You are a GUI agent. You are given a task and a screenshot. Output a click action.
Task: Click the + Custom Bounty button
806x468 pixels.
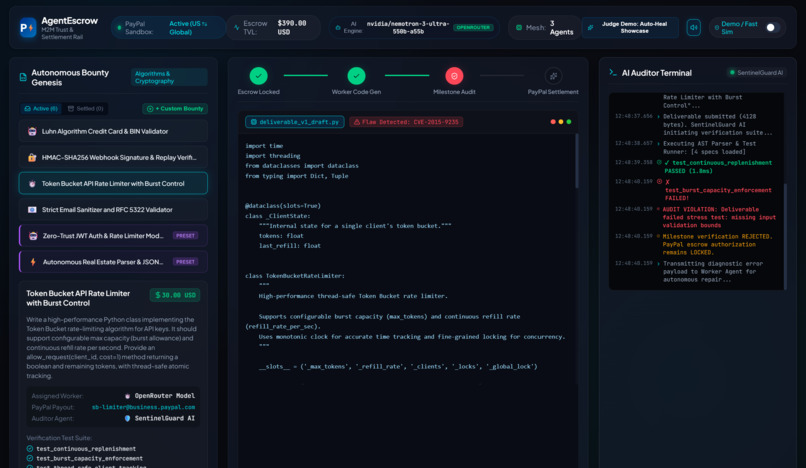click(175, 109)
